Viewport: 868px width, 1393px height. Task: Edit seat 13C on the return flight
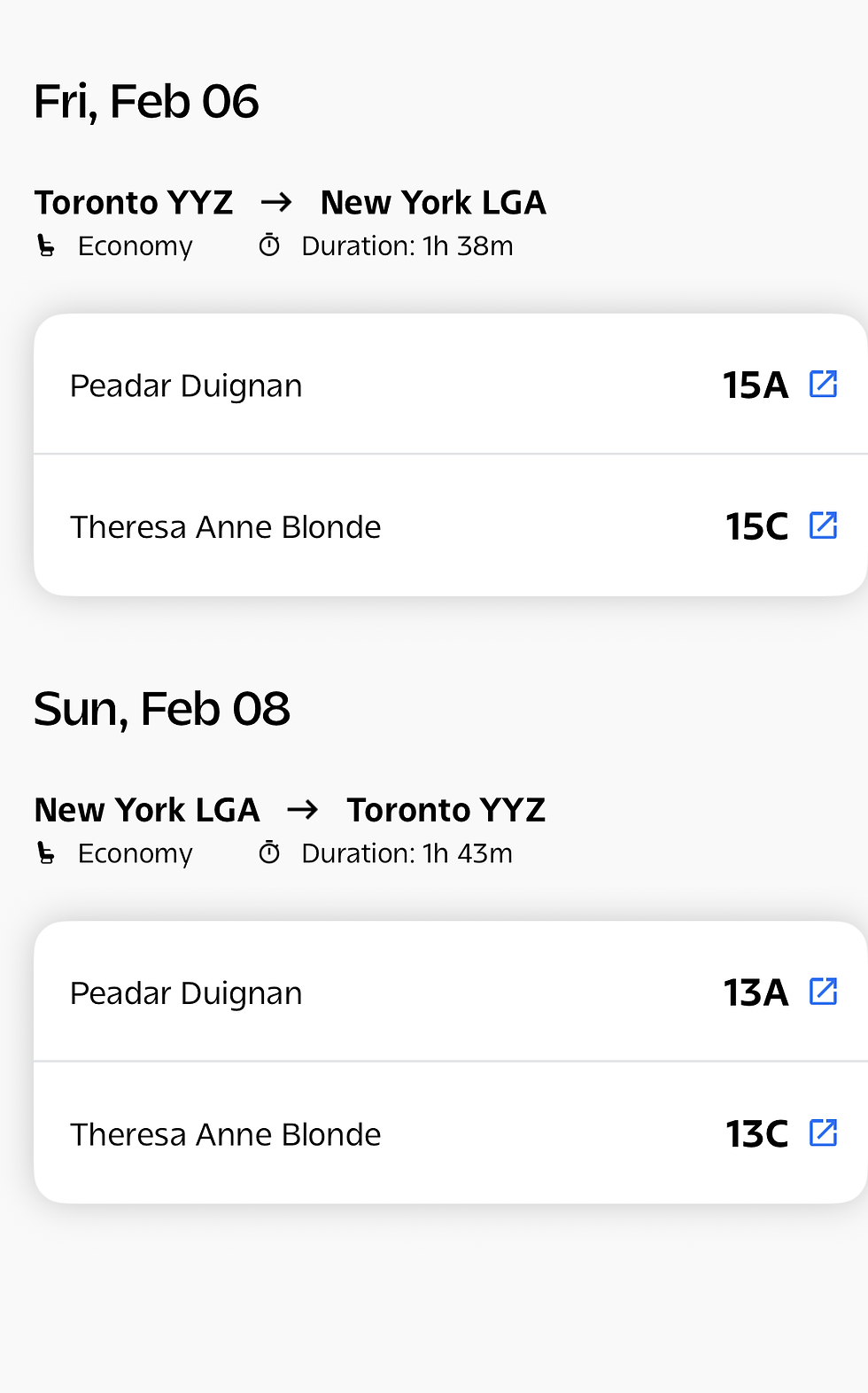823,1132
